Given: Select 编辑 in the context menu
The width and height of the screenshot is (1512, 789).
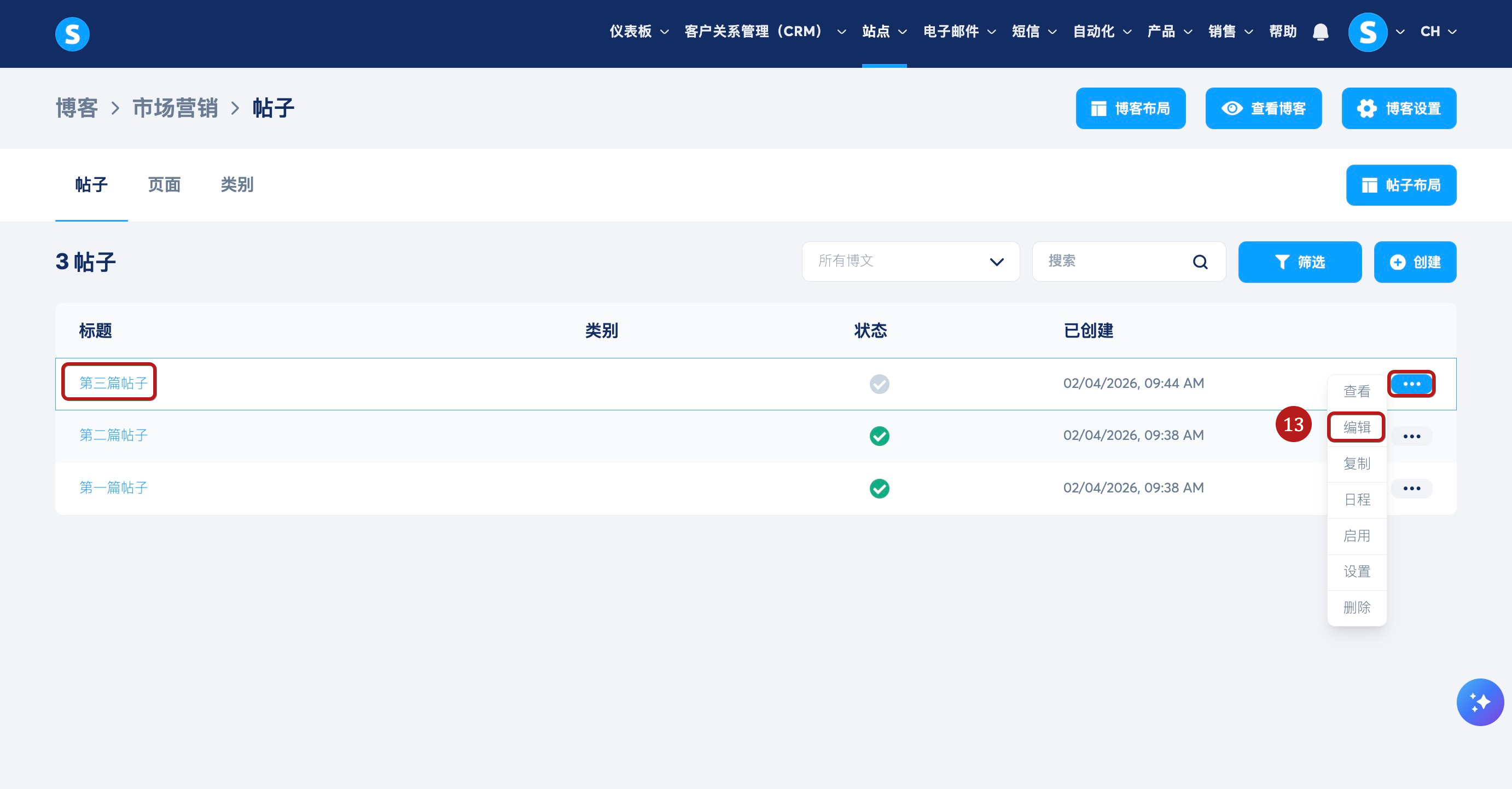Looking at the screenshot, I should [x=1356, y=427].
